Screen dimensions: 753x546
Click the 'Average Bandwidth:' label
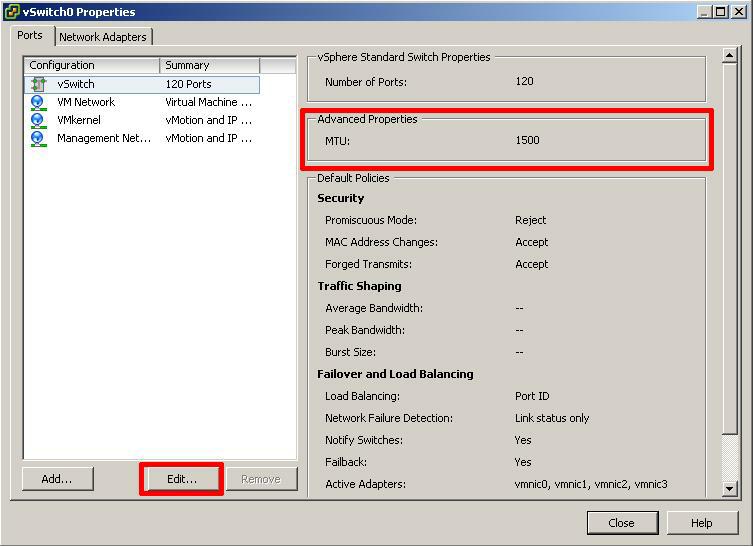(x=374, y=308)
